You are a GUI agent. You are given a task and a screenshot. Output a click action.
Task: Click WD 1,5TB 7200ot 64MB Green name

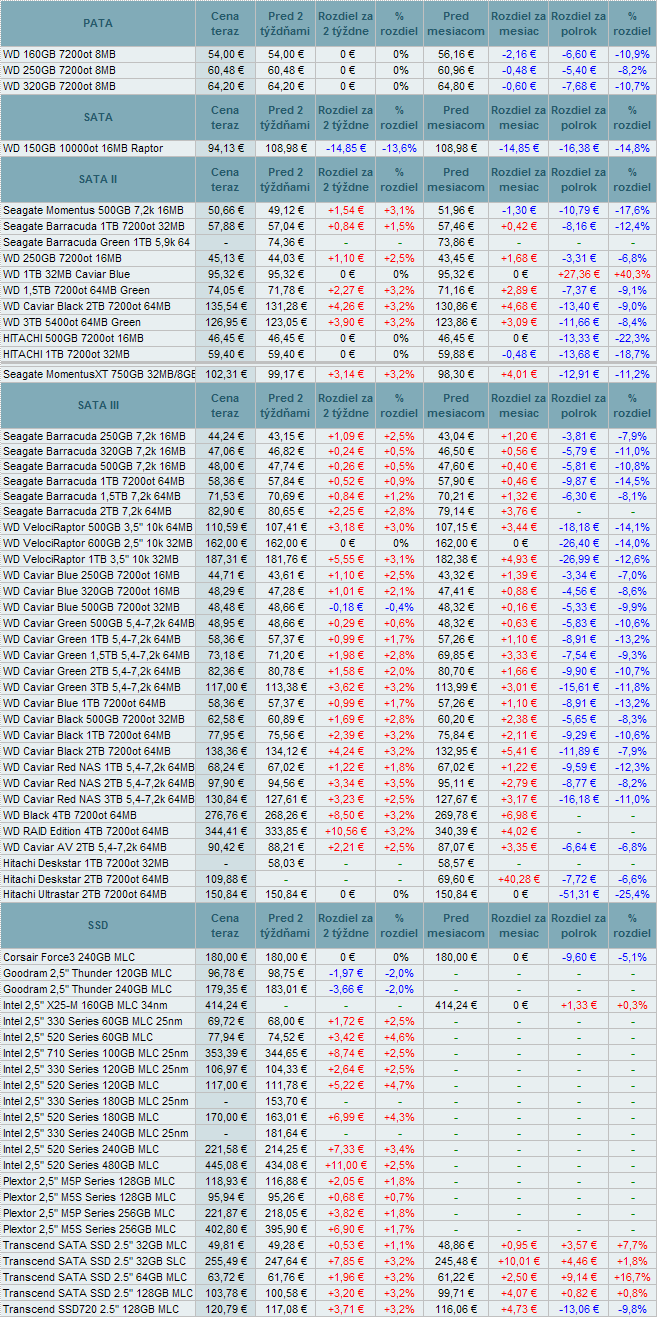[76, 290]
